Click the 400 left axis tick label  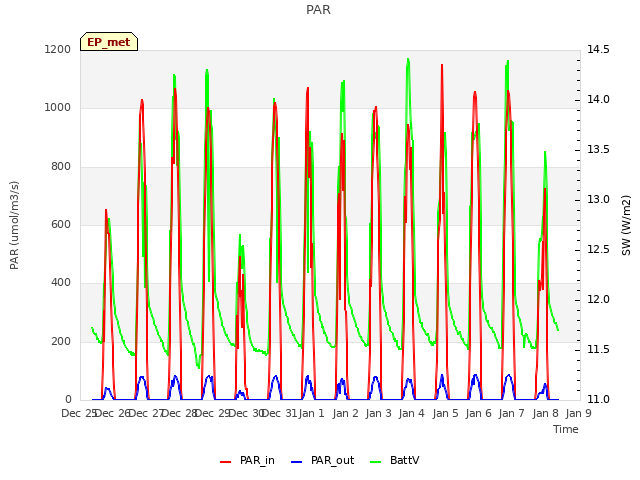coord(61,283)
